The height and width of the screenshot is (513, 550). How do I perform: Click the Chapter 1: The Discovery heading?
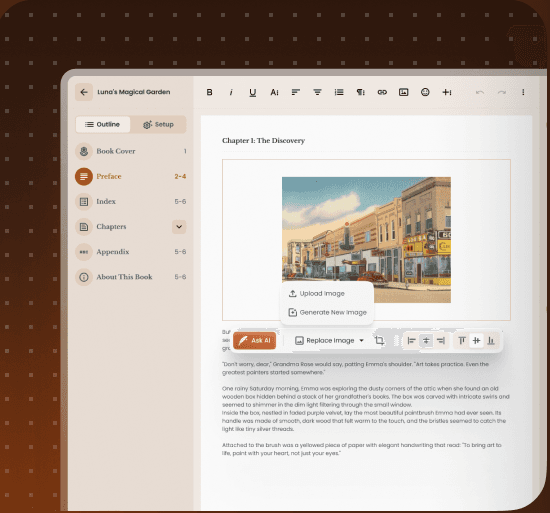[x=263, y=141]
